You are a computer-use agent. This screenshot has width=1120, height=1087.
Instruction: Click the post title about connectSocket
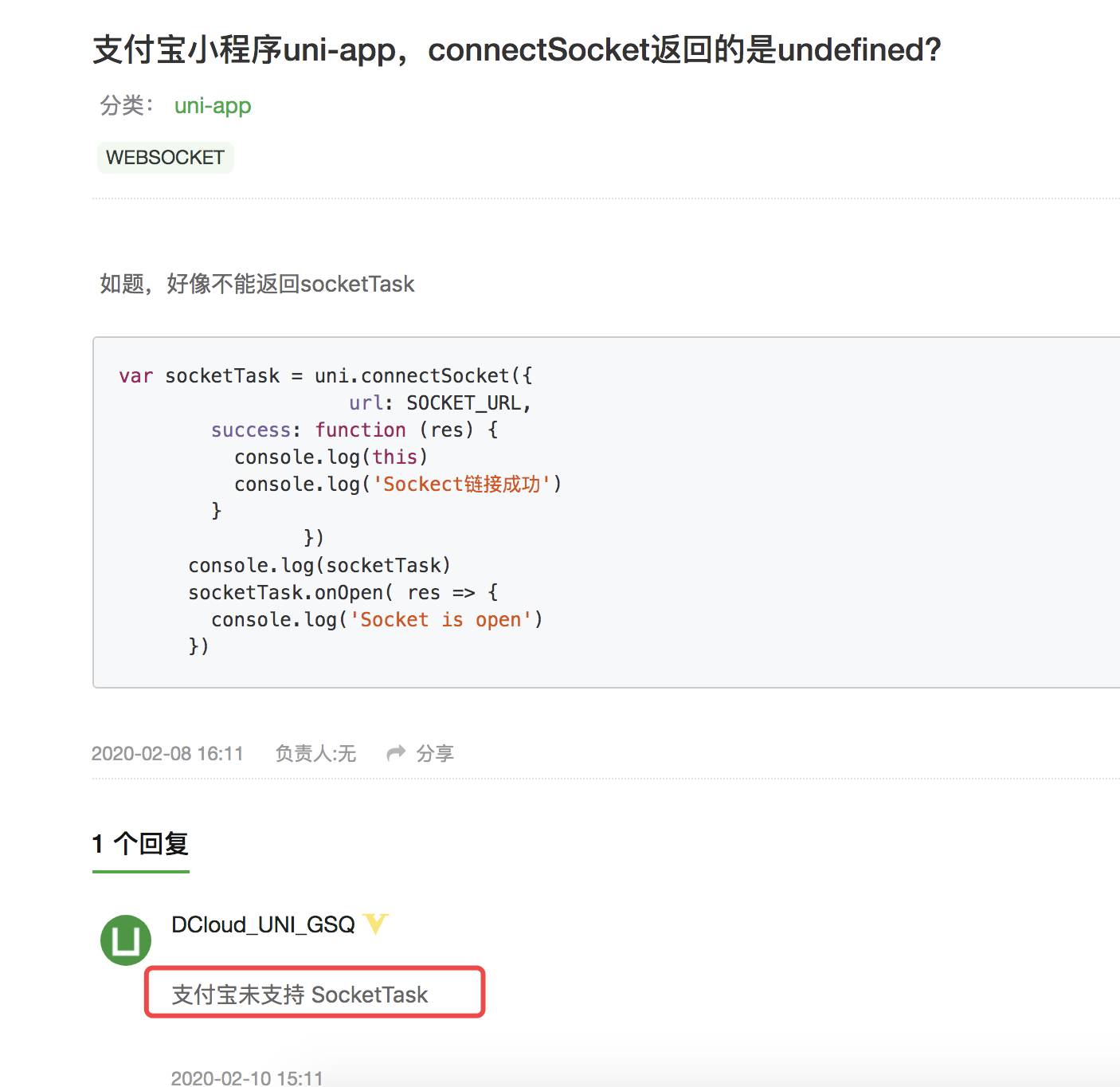(517, 49)
